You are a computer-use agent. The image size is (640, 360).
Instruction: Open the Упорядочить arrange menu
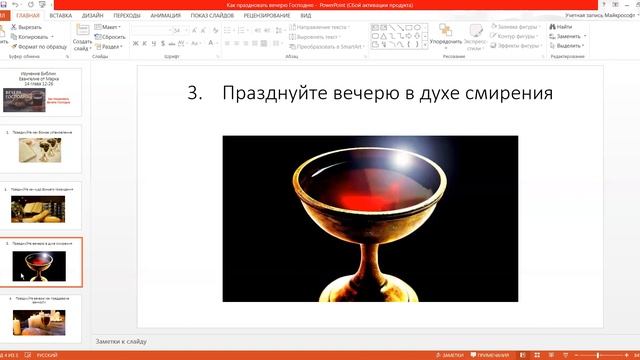click(x=446, y=37)
